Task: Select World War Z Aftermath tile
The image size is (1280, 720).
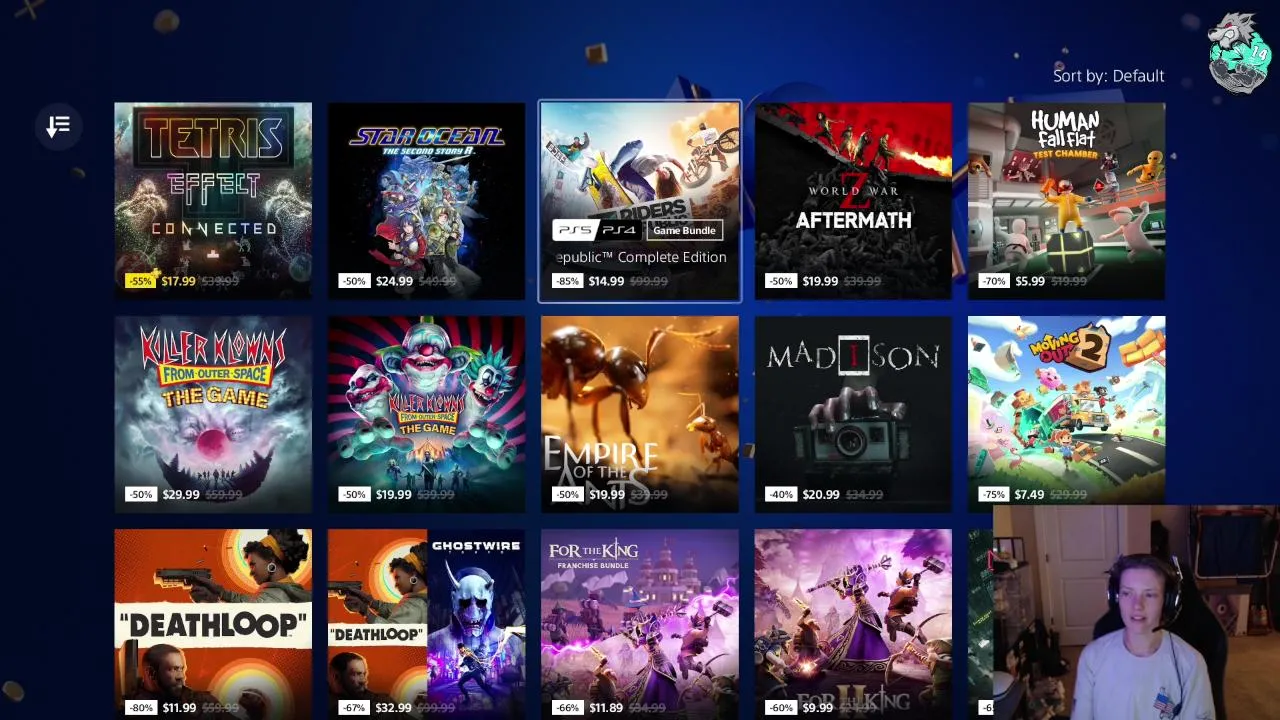Action: pyautogui.click(x=853, y=201)
